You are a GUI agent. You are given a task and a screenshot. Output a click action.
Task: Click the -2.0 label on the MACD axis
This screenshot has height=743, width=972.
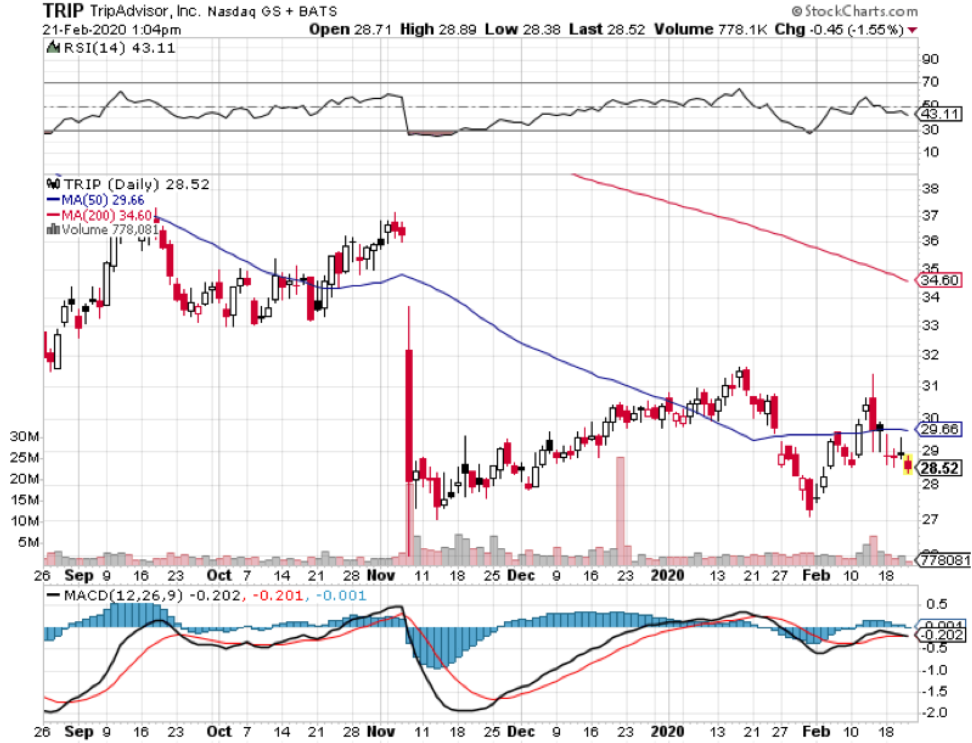coord(935,713)
